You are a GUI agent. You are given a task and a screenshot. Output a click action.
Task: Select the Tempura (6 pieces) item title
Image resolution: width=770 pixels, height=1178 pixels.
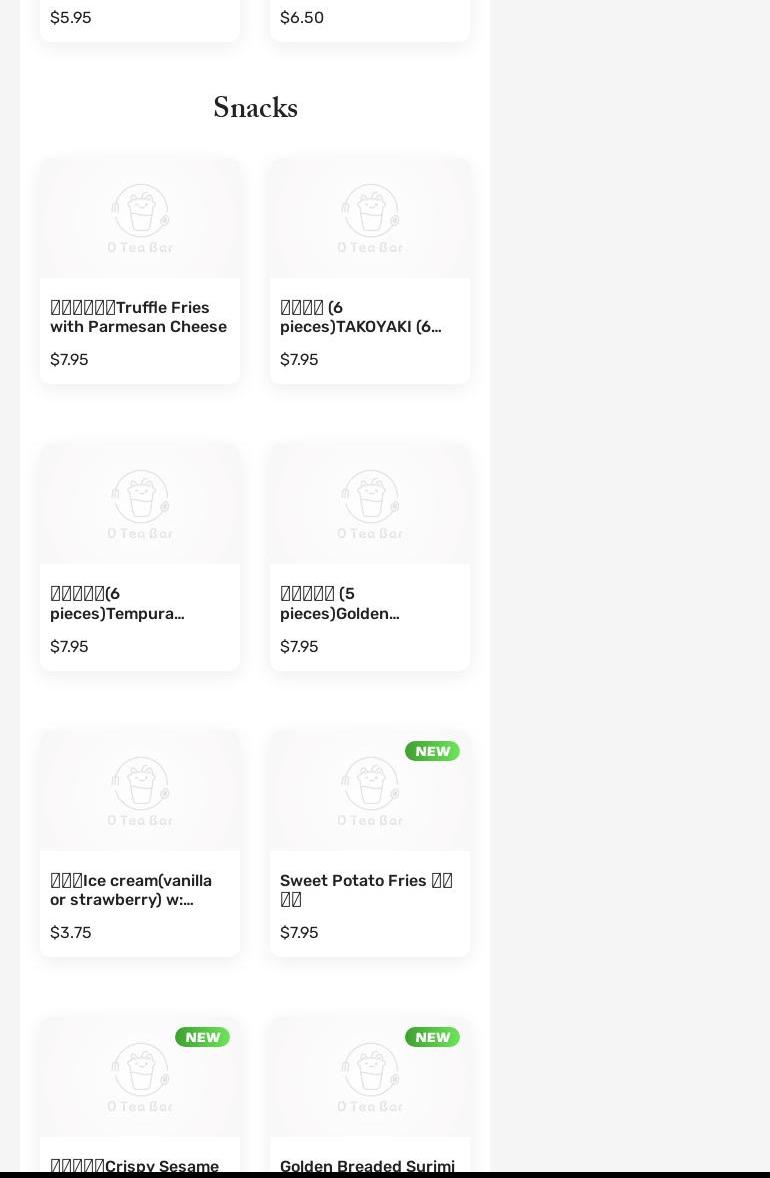(x=117, y=603)
